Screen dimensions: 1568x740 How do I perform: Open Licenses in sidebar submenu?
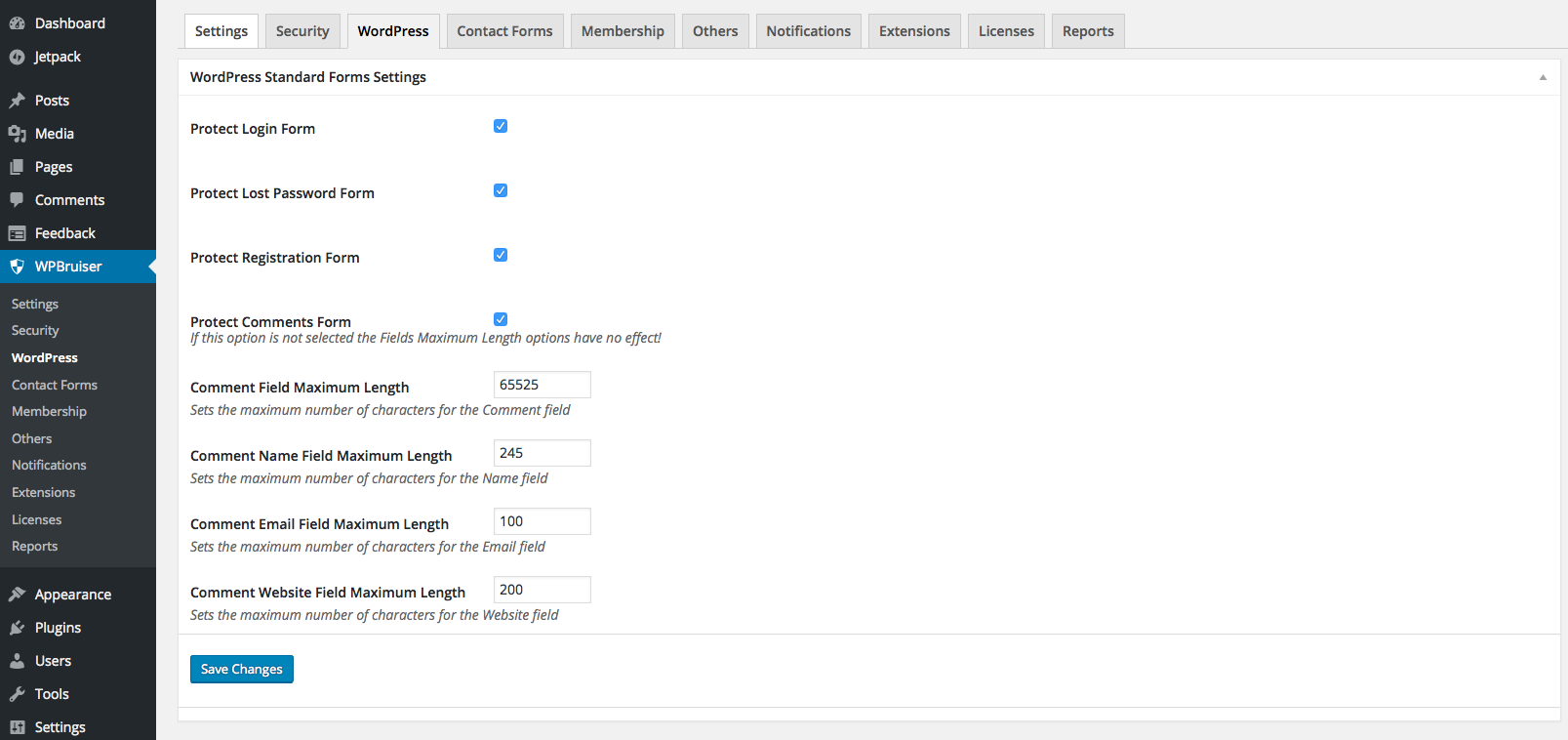[x=78, y=519]
